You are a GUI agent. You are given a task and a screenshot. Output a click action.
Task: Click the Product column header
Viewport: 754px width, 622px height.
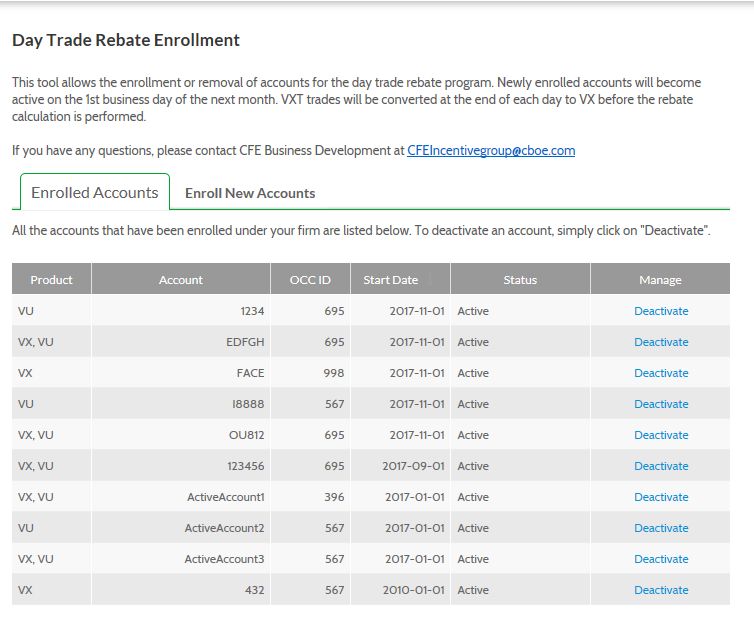(x=51, y=279)
